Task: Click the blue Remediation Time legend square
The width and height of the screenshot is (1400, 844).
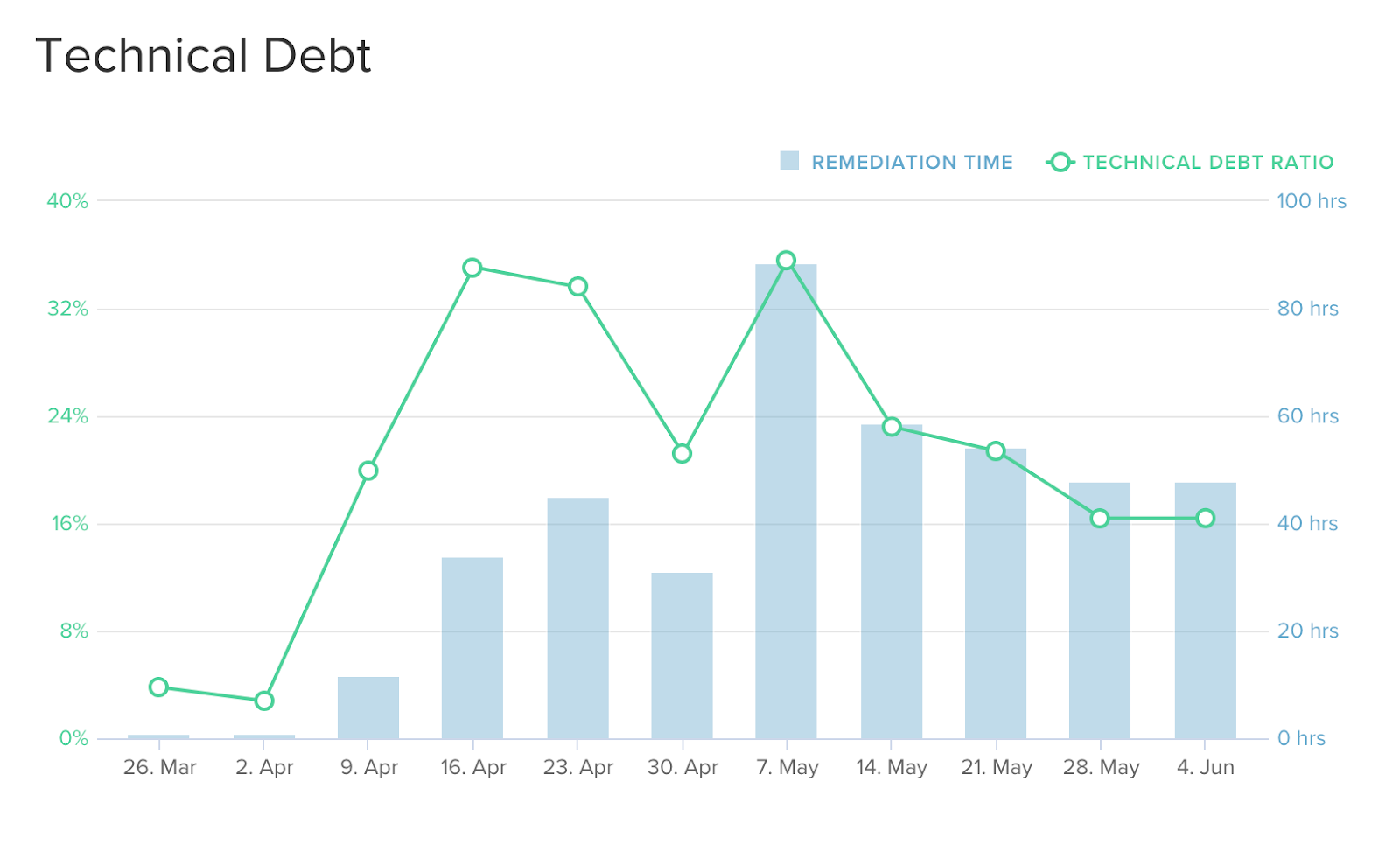Action: coord(789,161)
